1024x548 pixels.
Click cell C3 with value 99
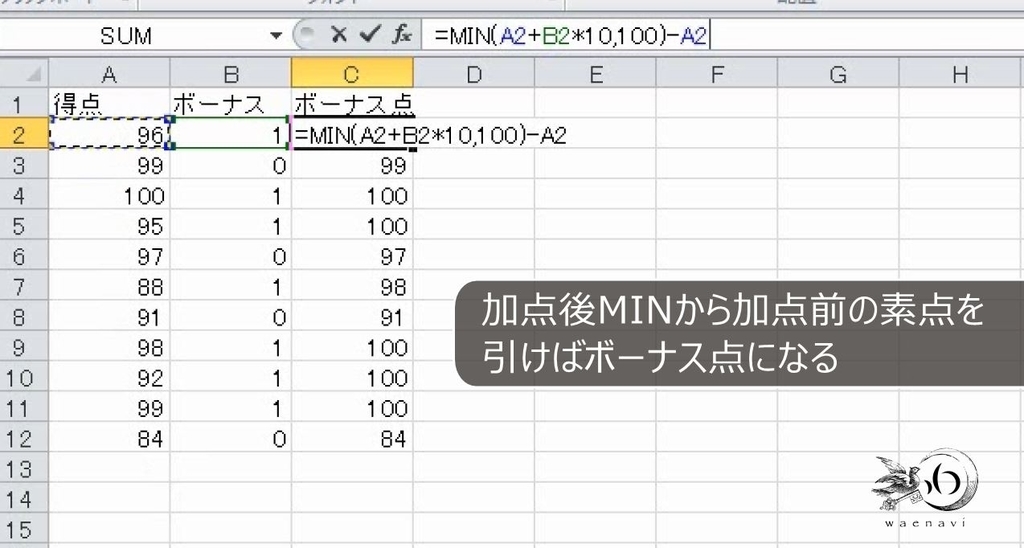(x=352, y=165)
